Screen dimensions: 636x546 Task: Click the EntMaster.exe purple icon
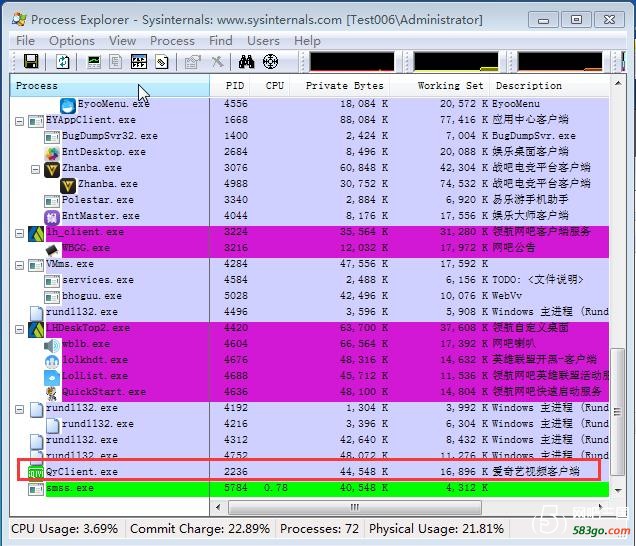click(x=52, y=217)
